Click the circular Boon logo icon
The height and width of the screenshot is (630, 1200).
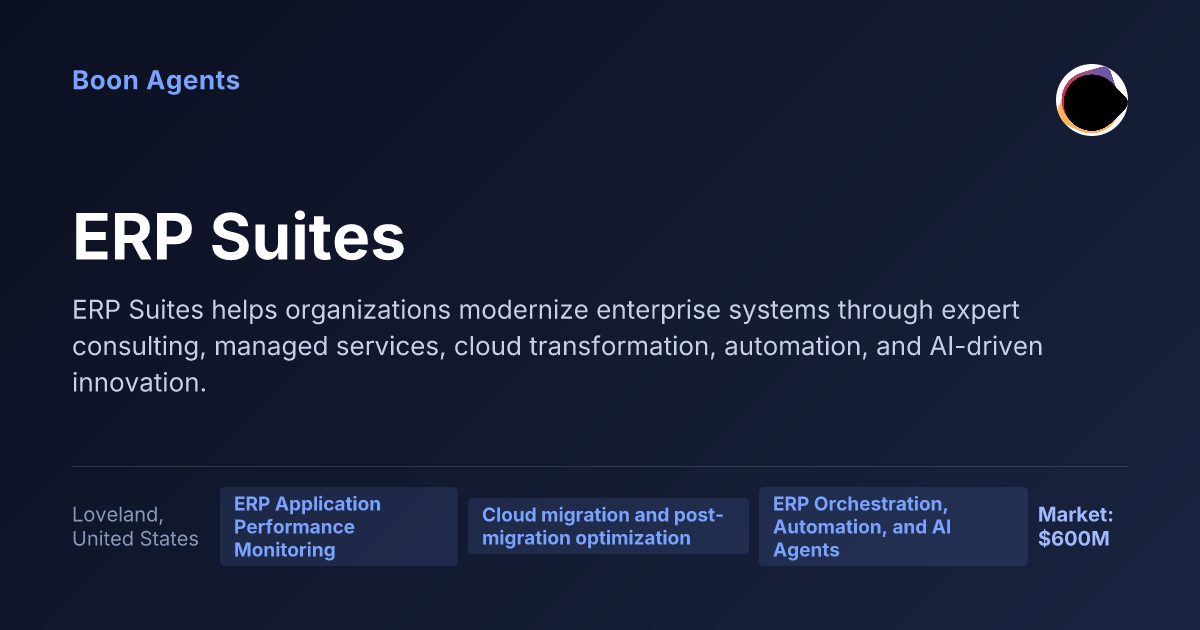[x=1092, y=100]
